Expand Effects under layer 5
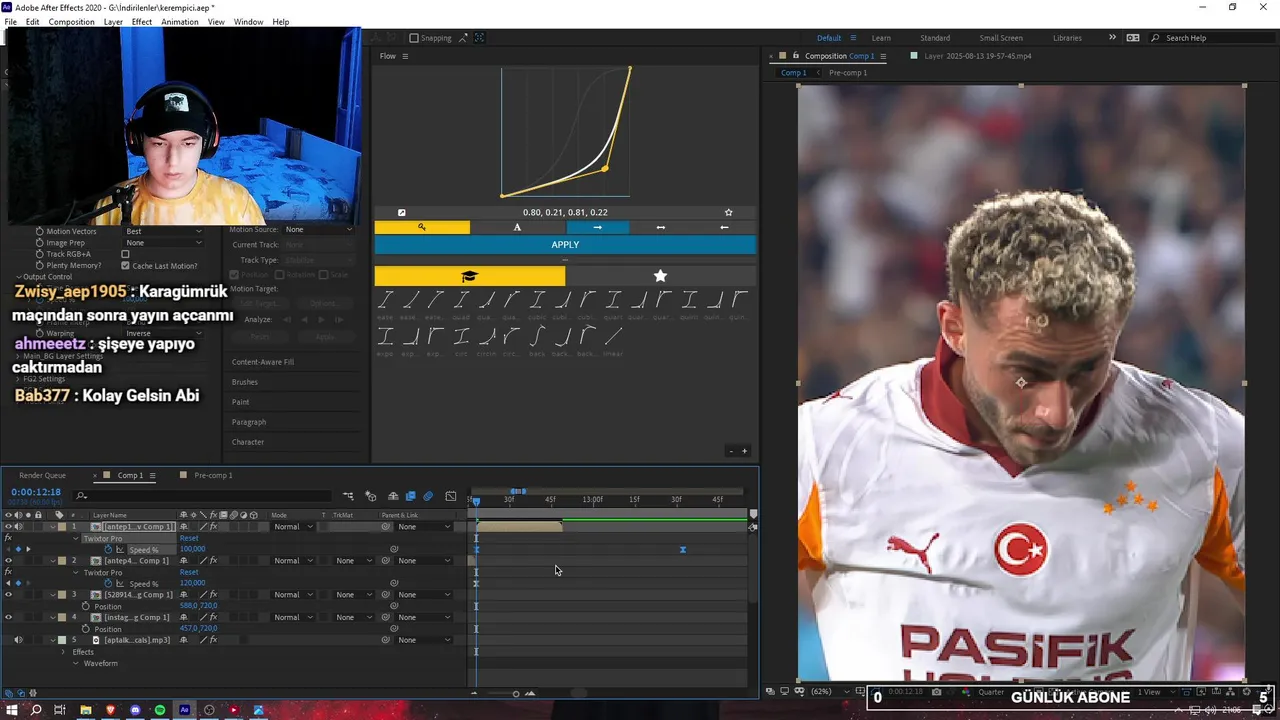The height and width of the screenshot is (720, 1280). click(63, 652)
